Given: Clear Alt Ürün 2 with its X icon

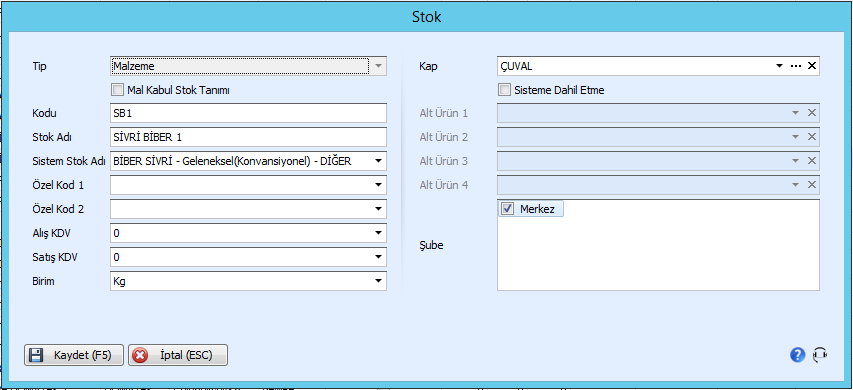Looking at the screenshot, I should click(811, 137).
